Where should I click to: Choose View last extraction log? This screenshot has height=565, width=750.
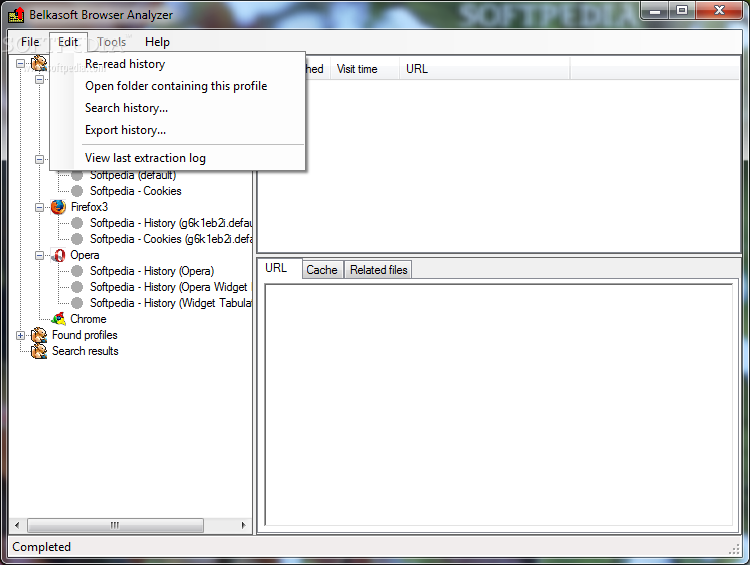click(x=177, y=158)
